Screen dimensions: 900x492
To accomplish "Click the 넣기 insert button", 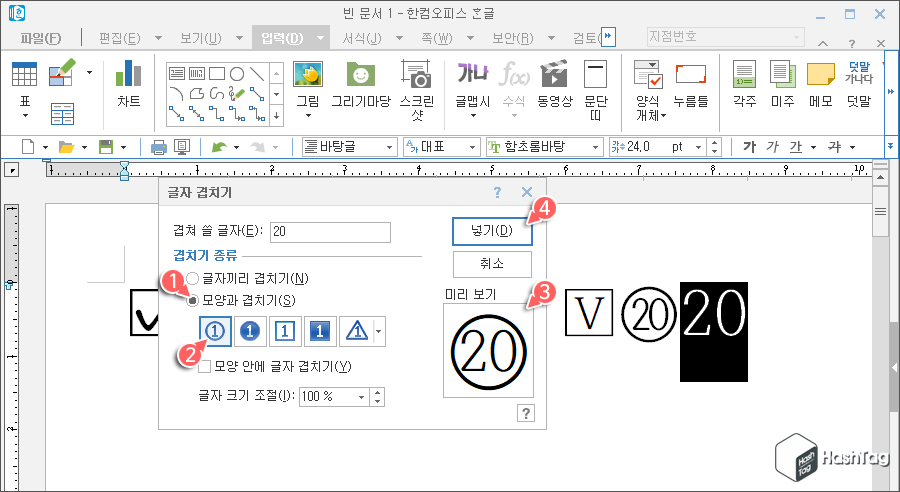I will tap(492, 231).
